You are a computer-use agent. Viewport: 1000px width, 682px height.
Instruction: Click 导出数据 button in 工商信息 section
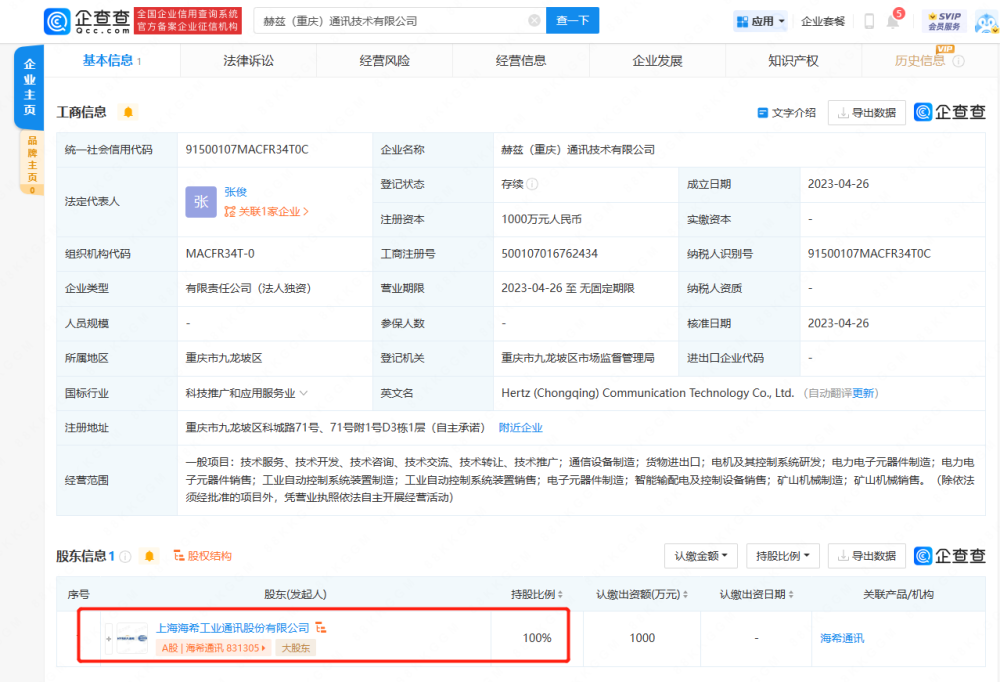867,113
